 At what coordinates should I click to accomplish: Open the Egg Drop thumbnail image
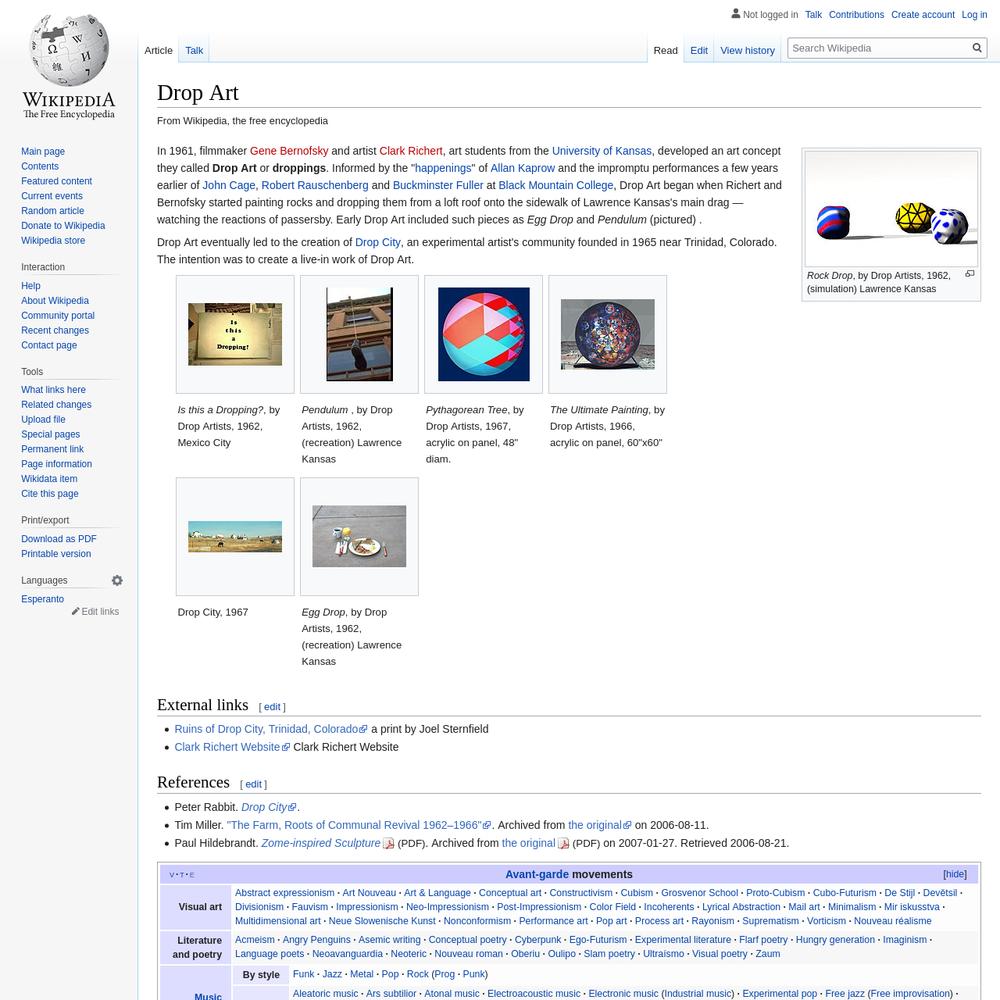tap(359, 536)
